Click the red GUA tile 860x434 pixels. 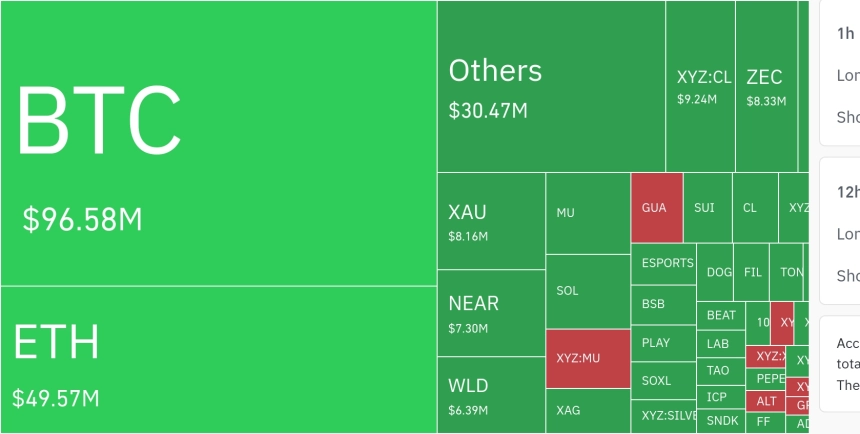point(657,207)
